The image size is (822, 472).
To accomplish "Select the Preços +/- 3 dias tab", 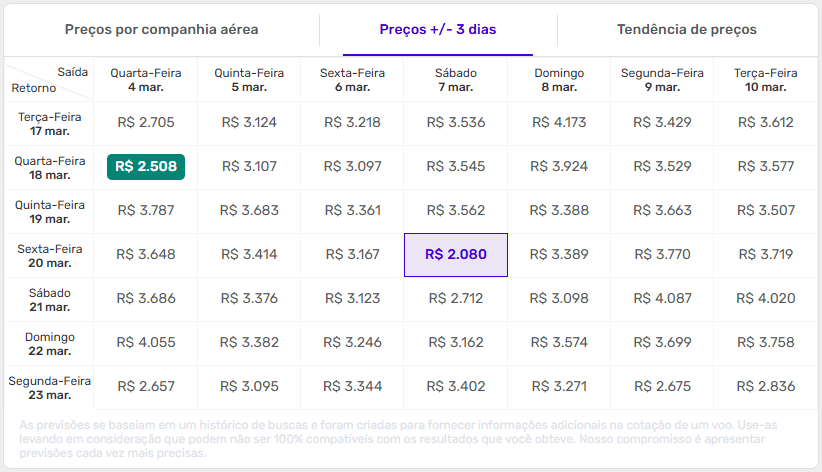I will point(438,30).
